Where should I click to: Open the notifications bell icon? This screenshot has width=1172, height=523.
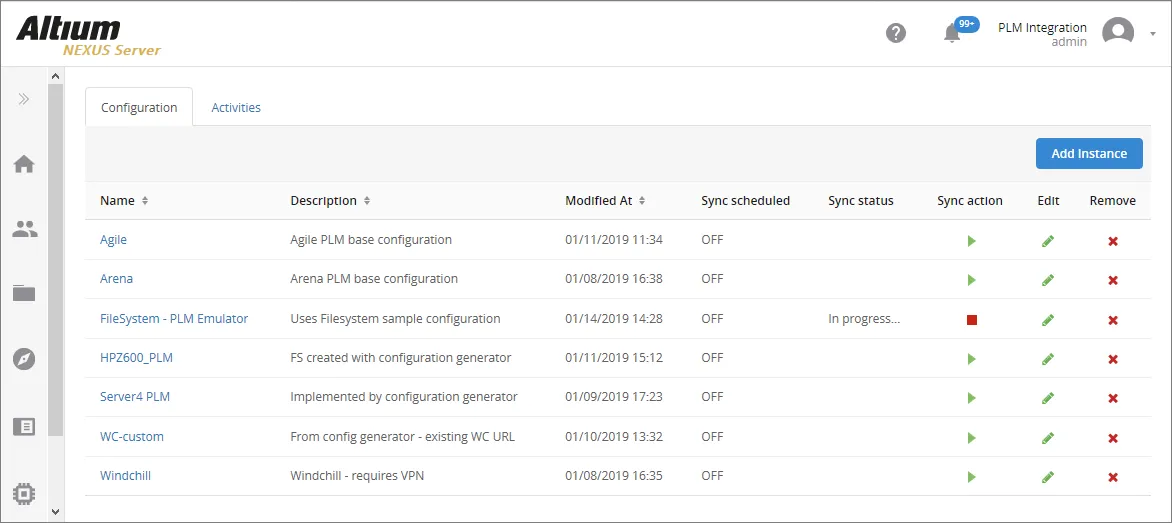click(x=952, y=33)
